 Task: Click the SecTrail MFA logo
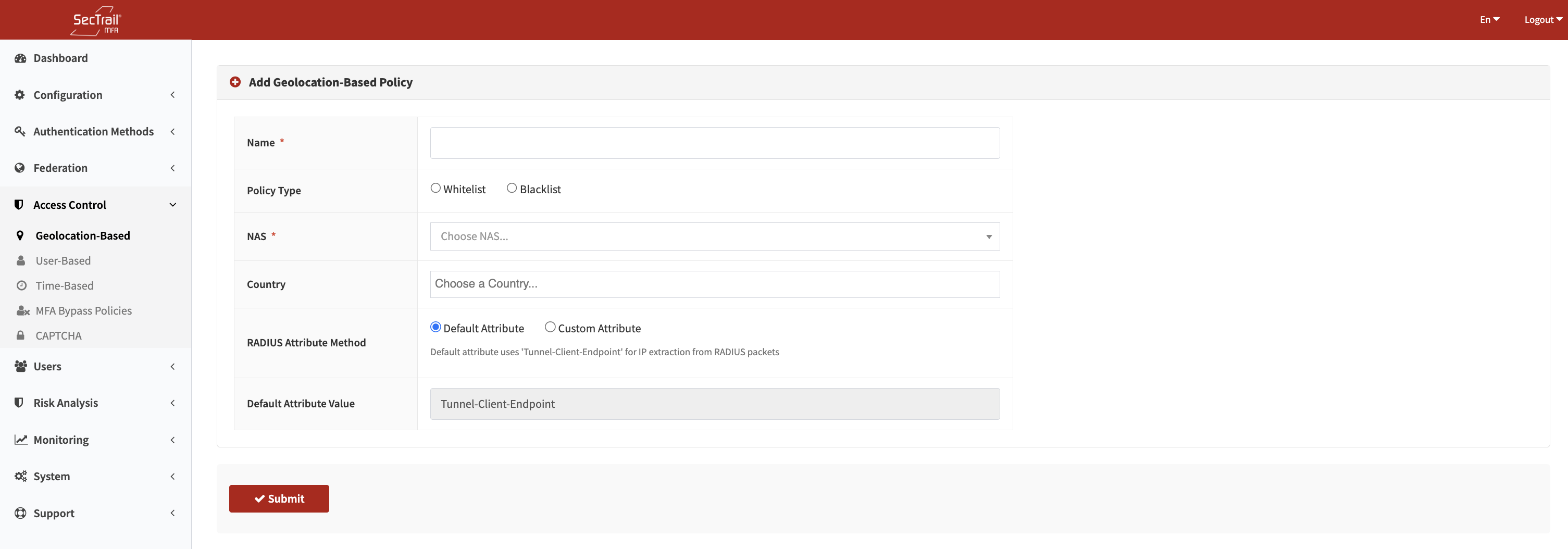96,21
